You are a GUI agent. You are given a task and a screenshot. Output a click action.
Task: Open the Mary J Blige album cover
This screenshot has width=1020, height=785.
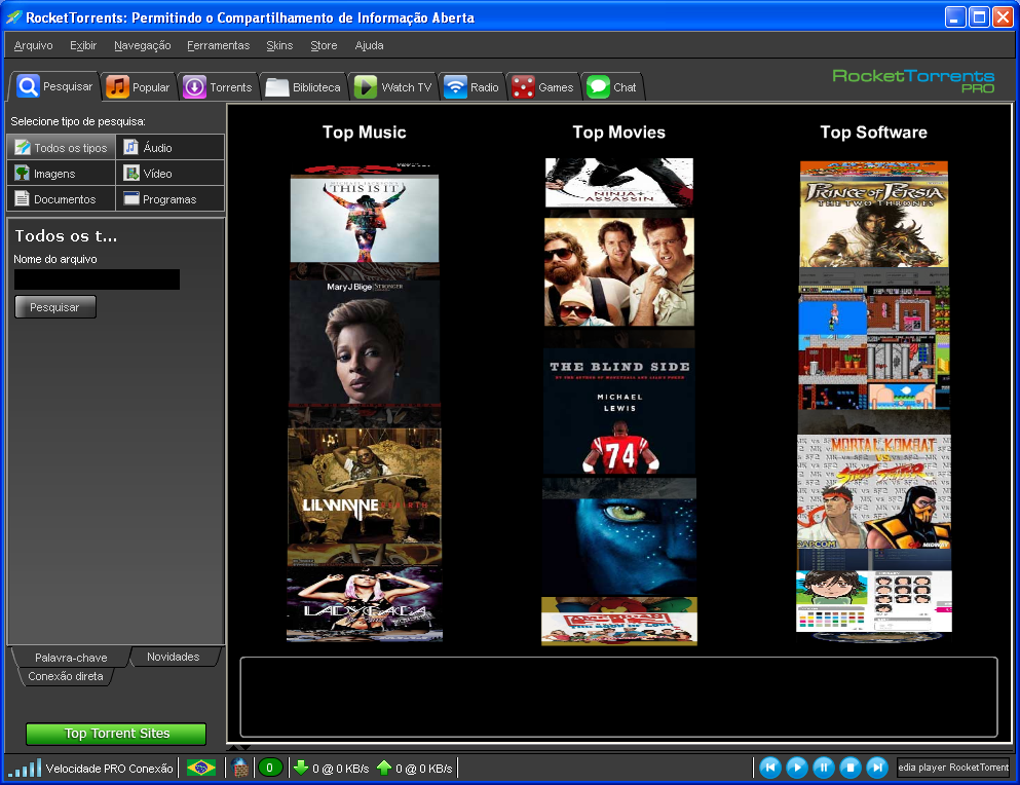click(365, 342)
